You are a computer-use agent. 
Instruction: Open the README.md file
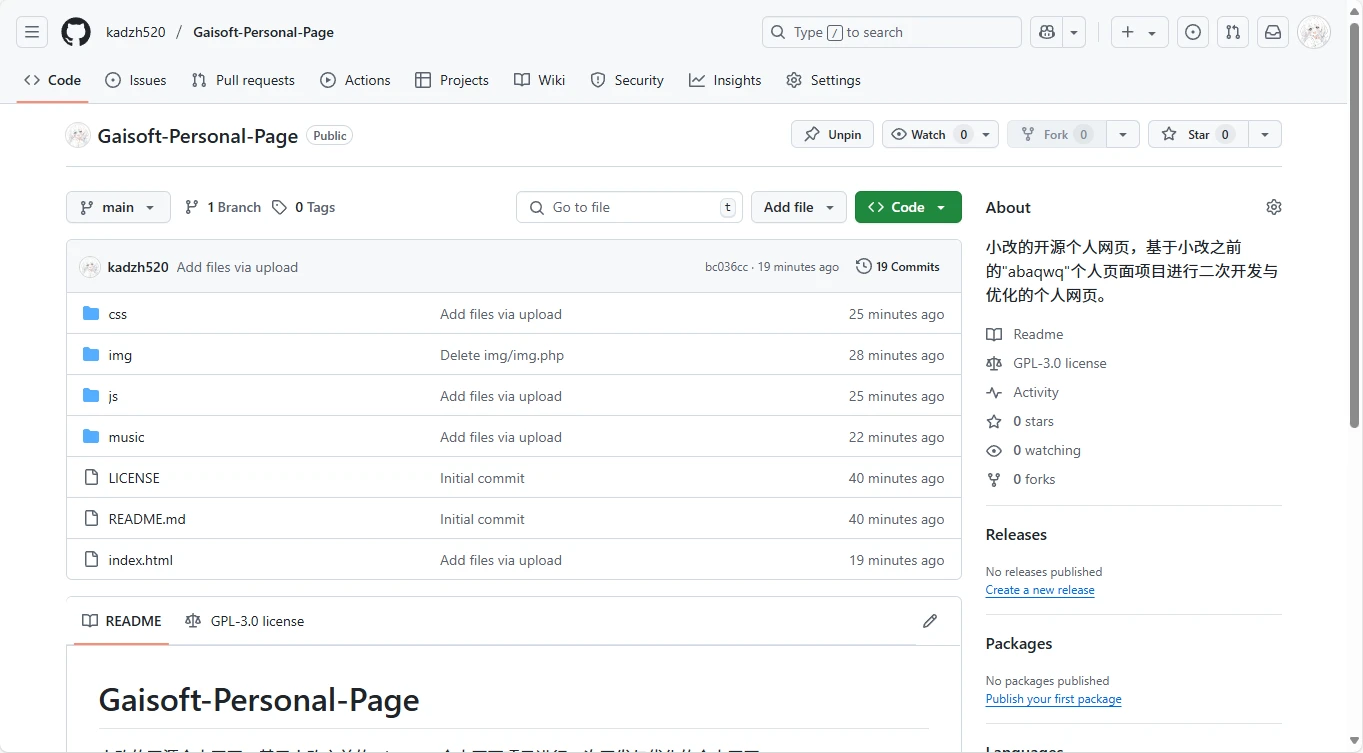point(147,519)
